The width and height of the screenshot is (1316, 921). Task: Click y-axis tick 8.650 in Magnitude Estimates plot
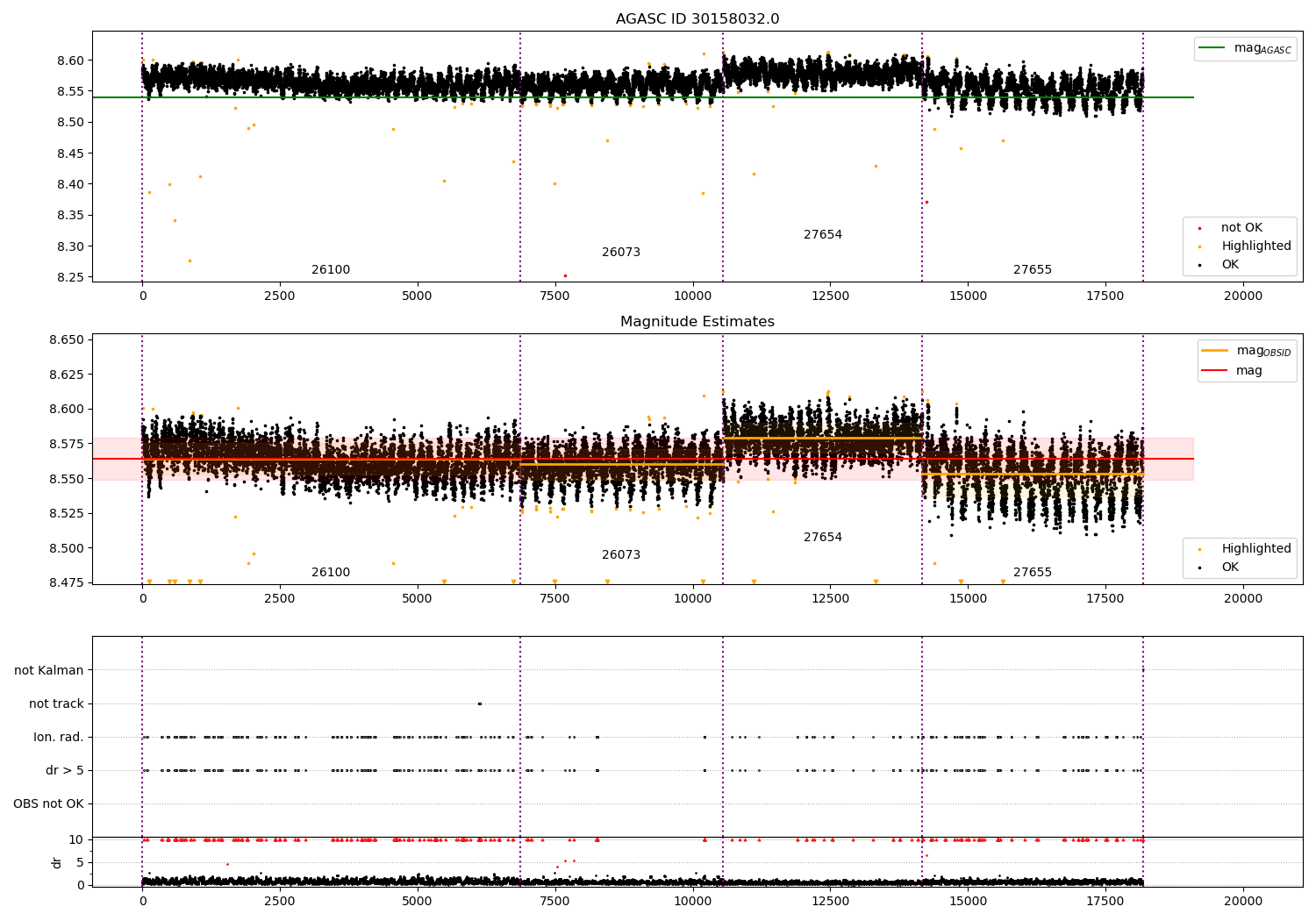(x=68, y=339)
